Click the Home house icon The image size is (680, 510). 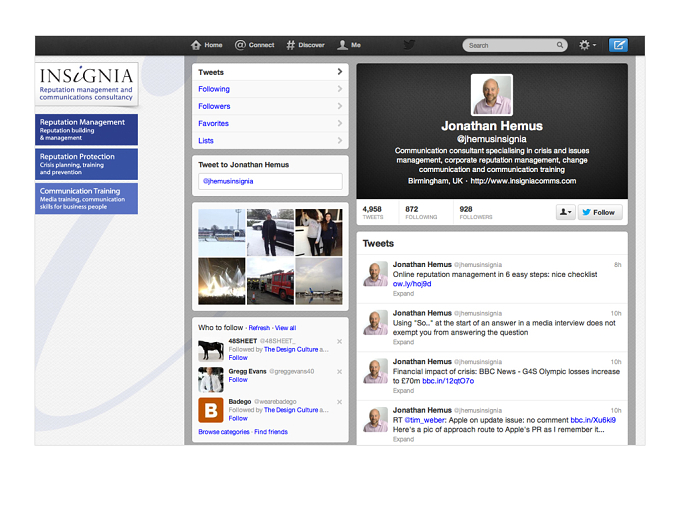[196, 45]
